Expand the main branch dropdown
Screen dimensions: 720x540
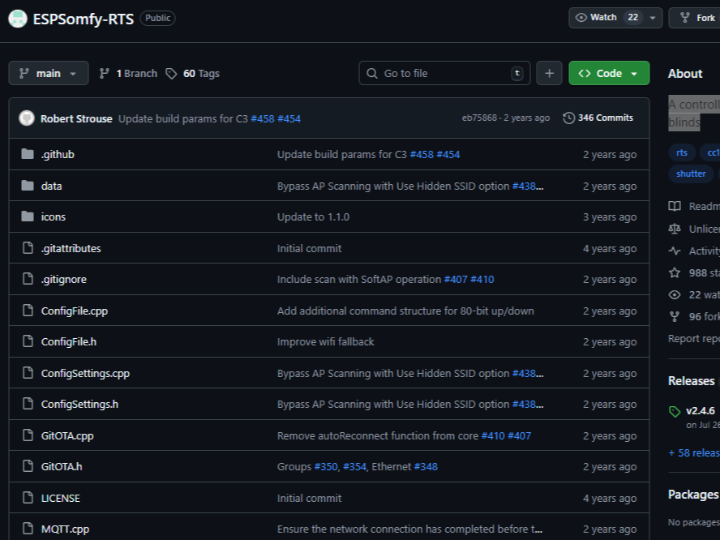click(48, 73)
